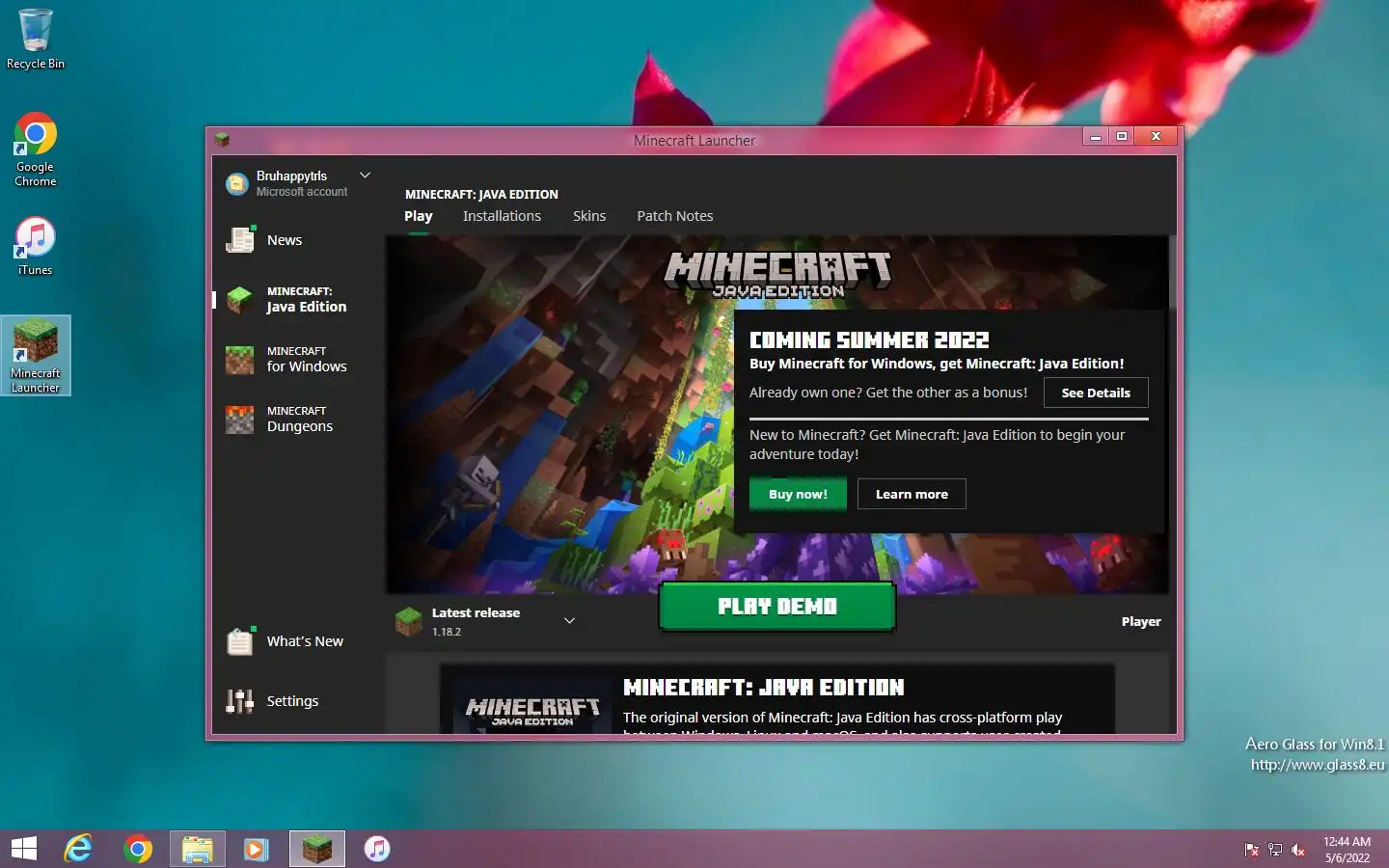Image resolution: width=1389 pixels, height=868 pixels.
Task: Click the green PLAY DEMO button
Action: (x=777, y=607)
